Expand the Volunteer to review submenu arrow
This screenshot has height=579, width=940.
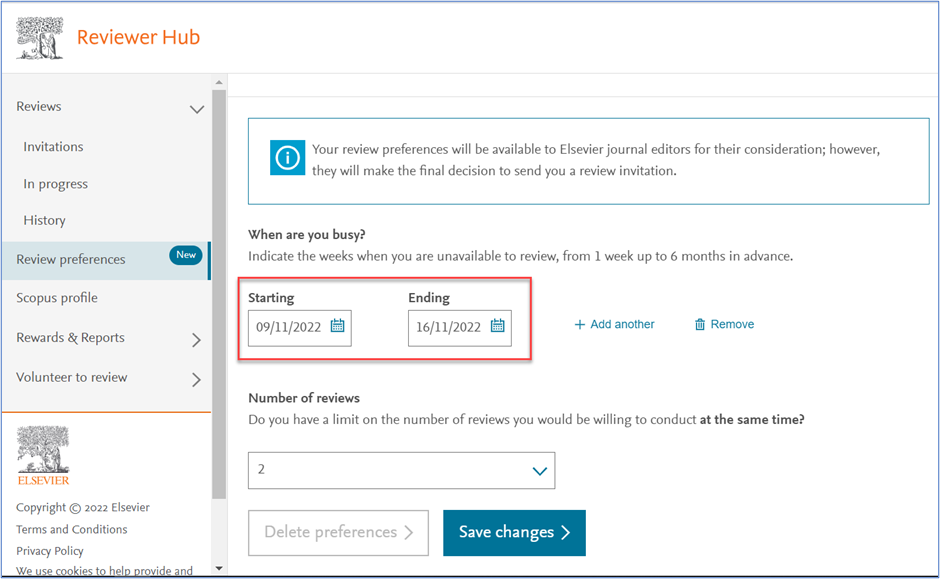(196, 379)
